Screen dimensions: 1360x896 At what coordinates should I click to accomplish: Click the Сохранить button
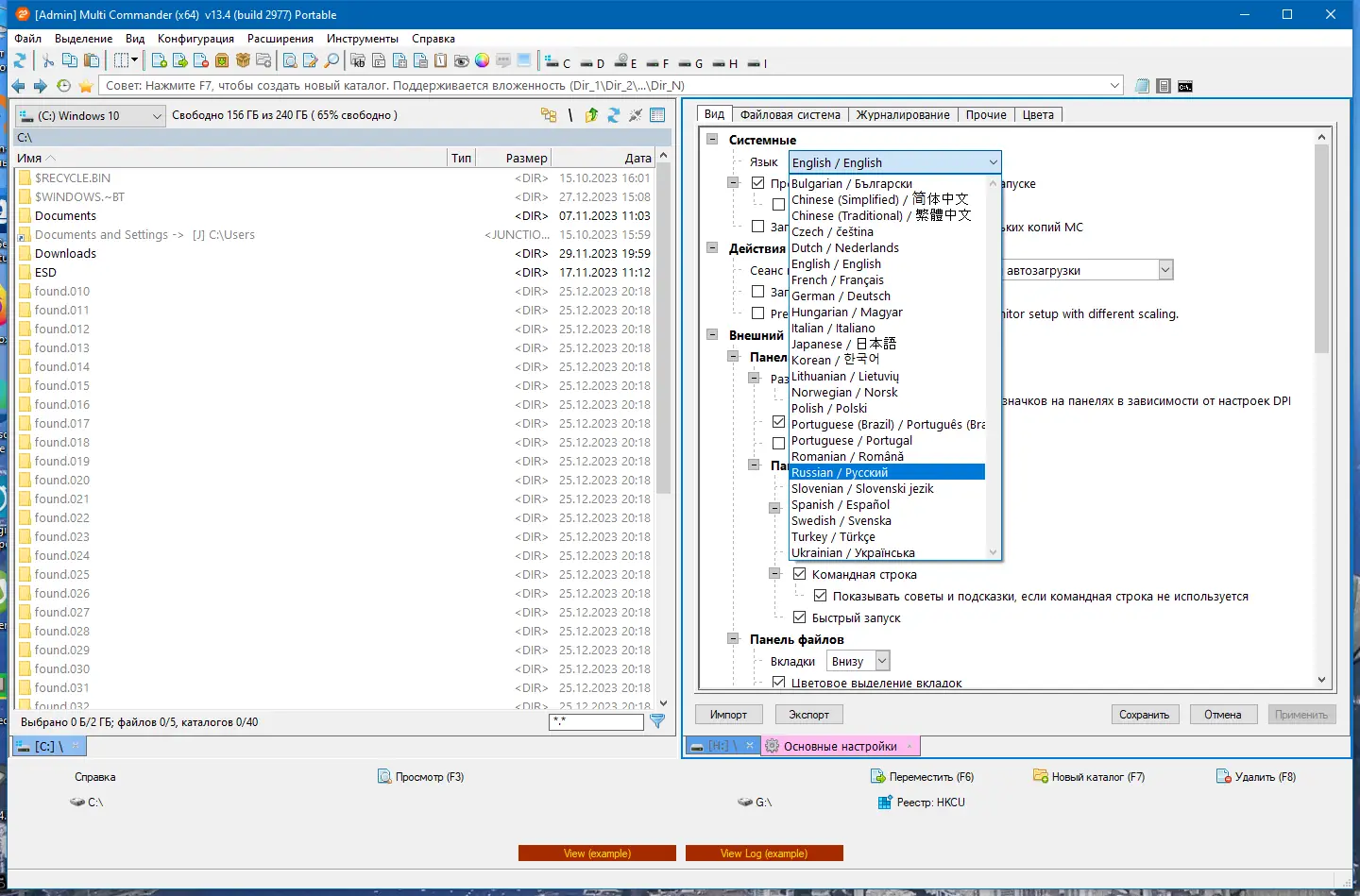point(1144,715)
